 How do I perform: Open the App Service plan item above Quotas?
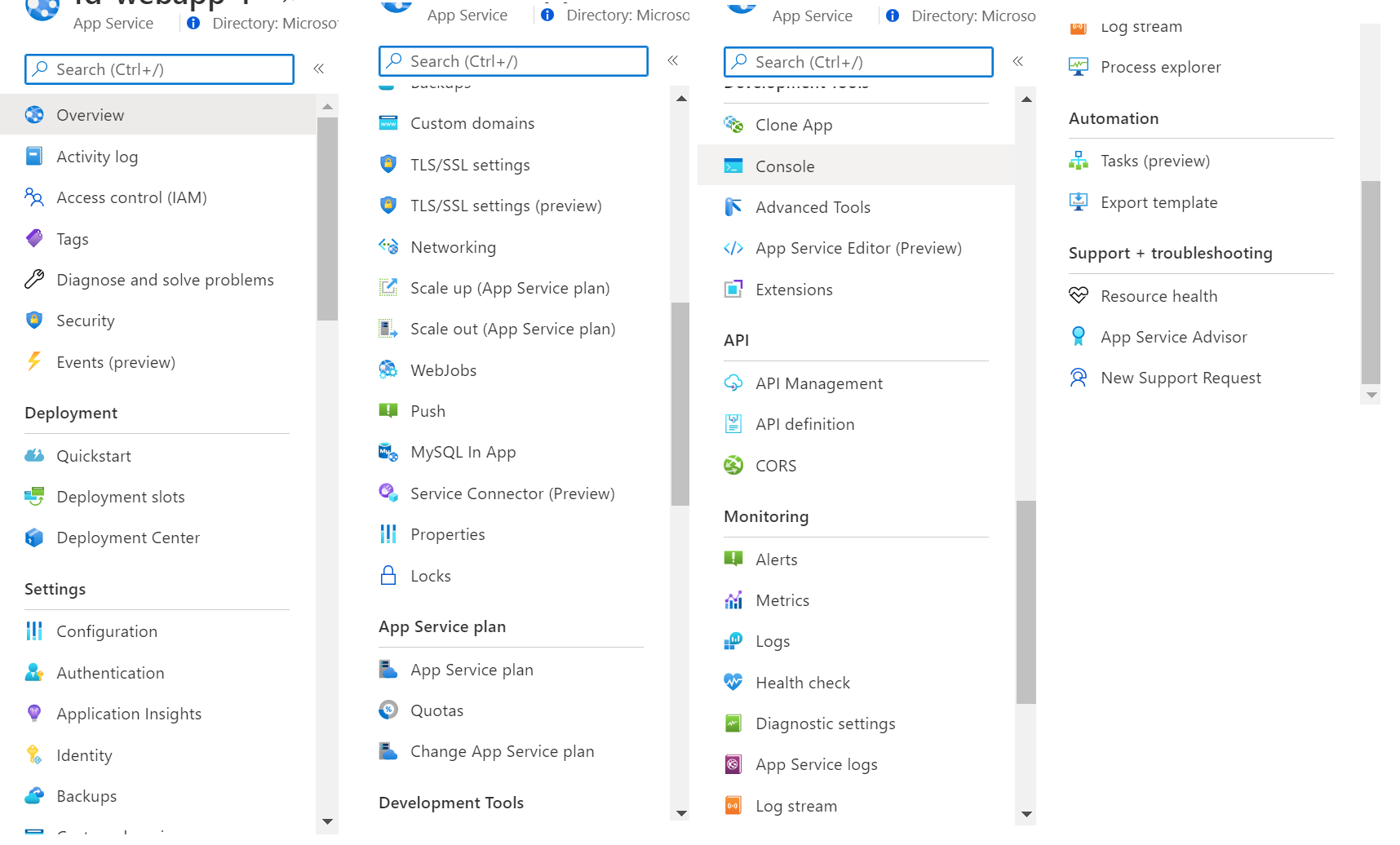pyautogui.click(x=472, y=670)
